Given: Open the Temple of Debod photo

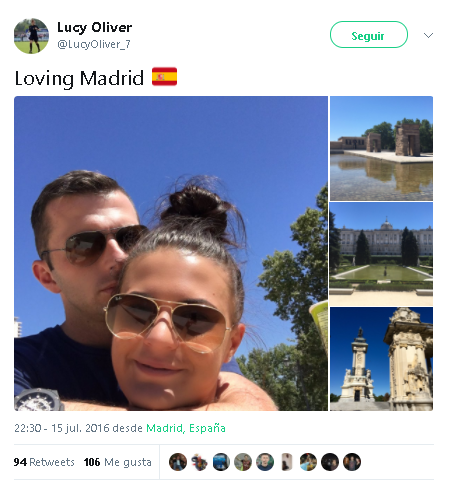Looking at the screenshot, I should click(x=381, y=148).
